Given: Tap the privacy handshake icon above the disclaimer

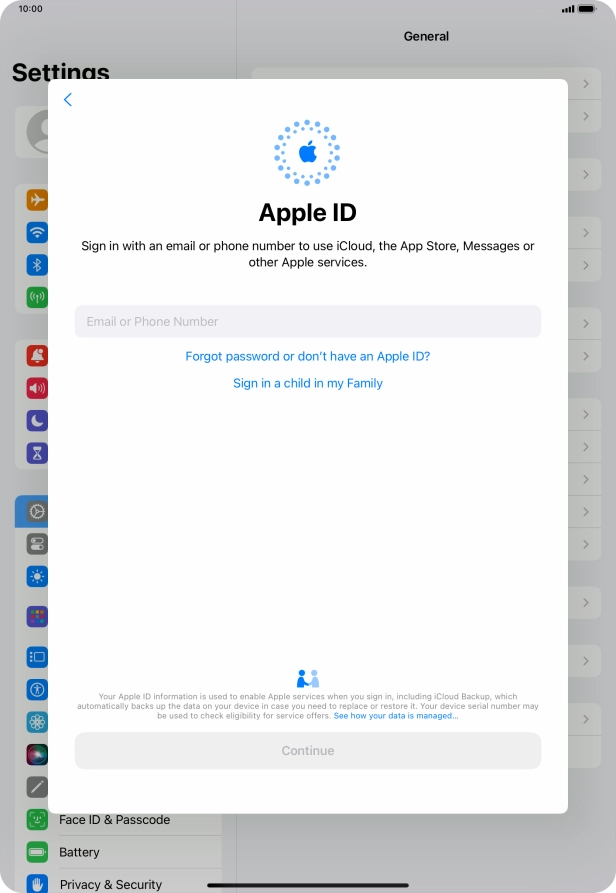Looking at the screenshot, I should (307, 678).
